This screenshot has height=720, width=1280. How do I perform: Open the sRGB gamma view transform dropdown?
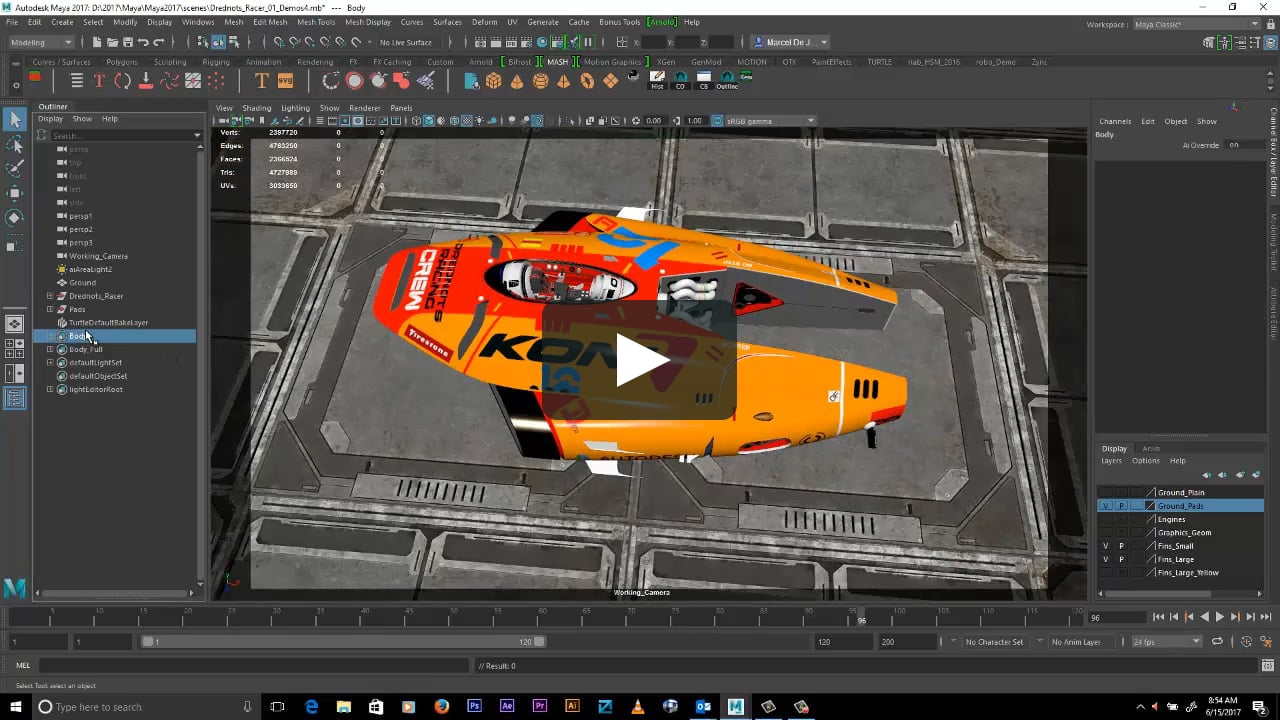770,121
